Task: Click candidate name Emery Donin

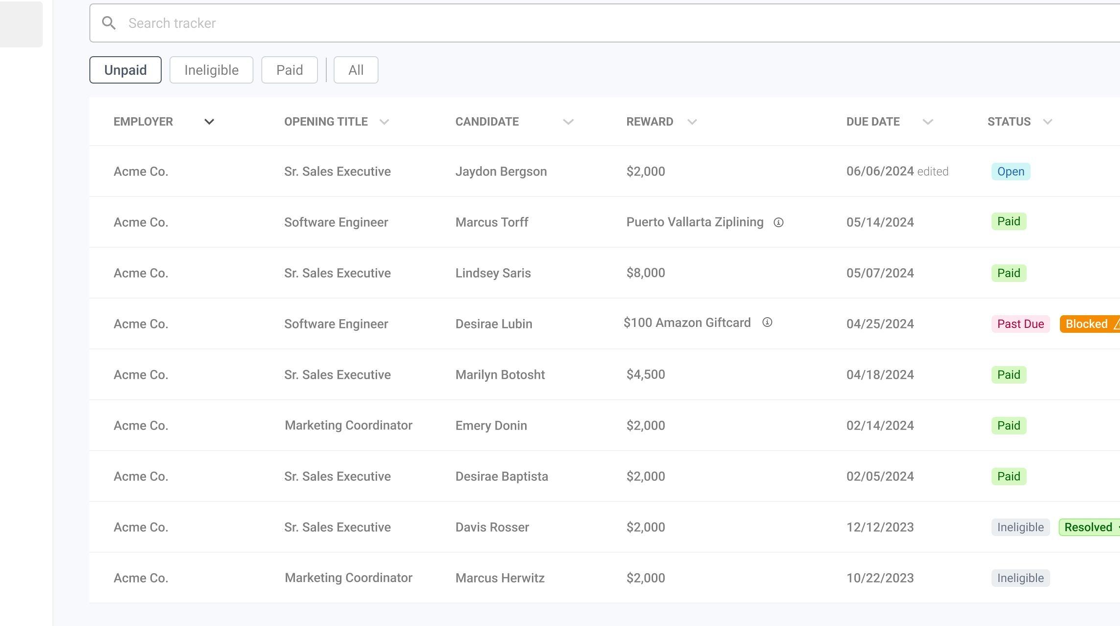Action: click(491, 425)
